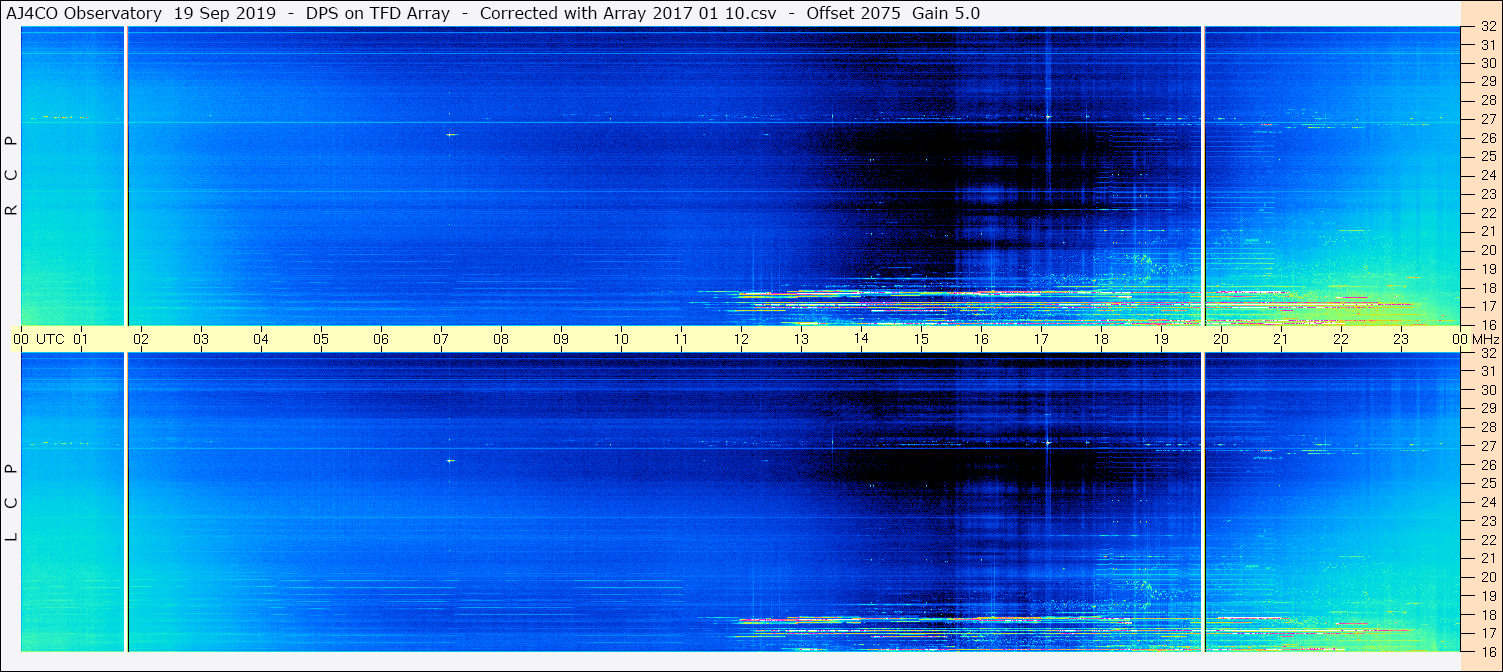
Task: Click the 27 MHz label of RCP panel
Action: 1487,120
